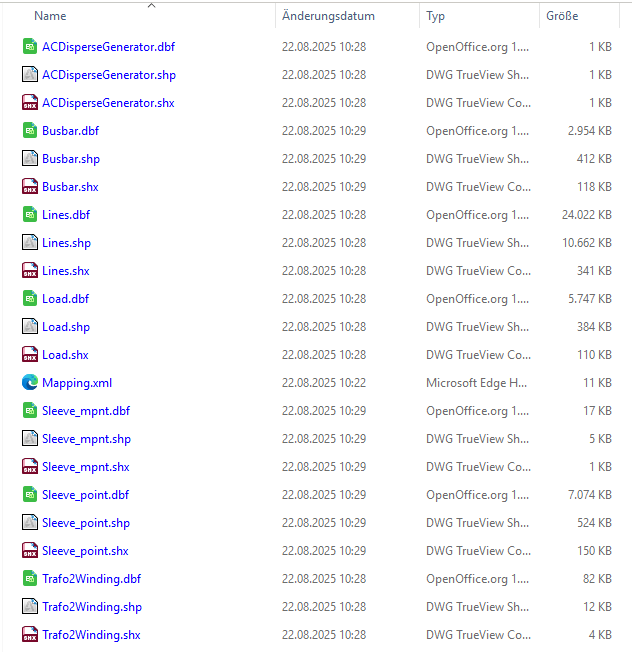Select file name Lines.shx
This screenshot has width=632, height=652.
[x=66, y=271]
